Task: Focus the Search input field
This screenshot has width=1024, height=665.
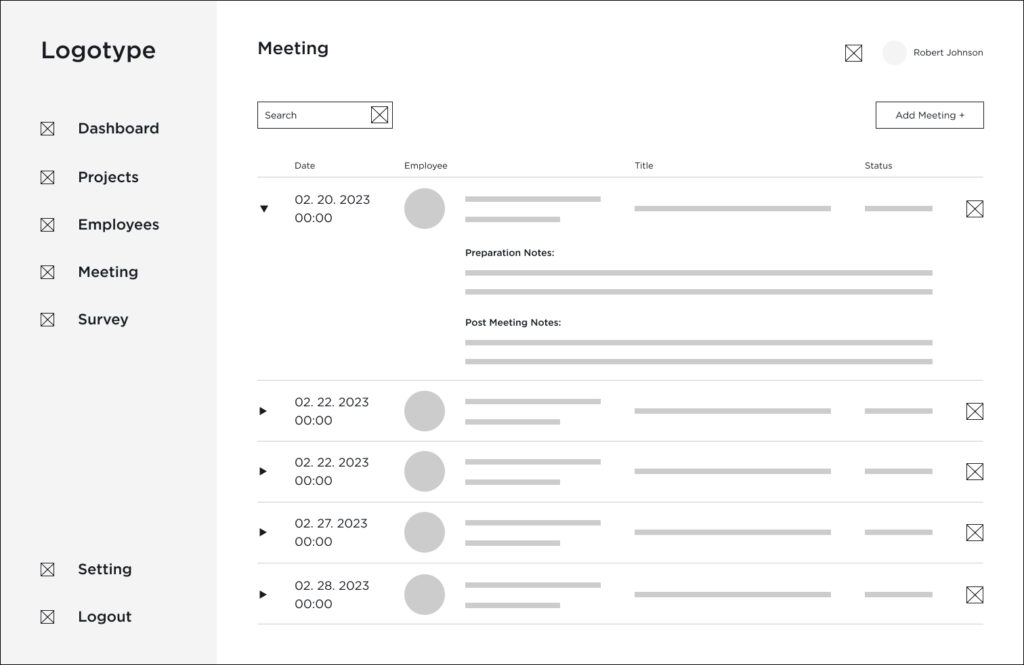Action: coord(312,115)
